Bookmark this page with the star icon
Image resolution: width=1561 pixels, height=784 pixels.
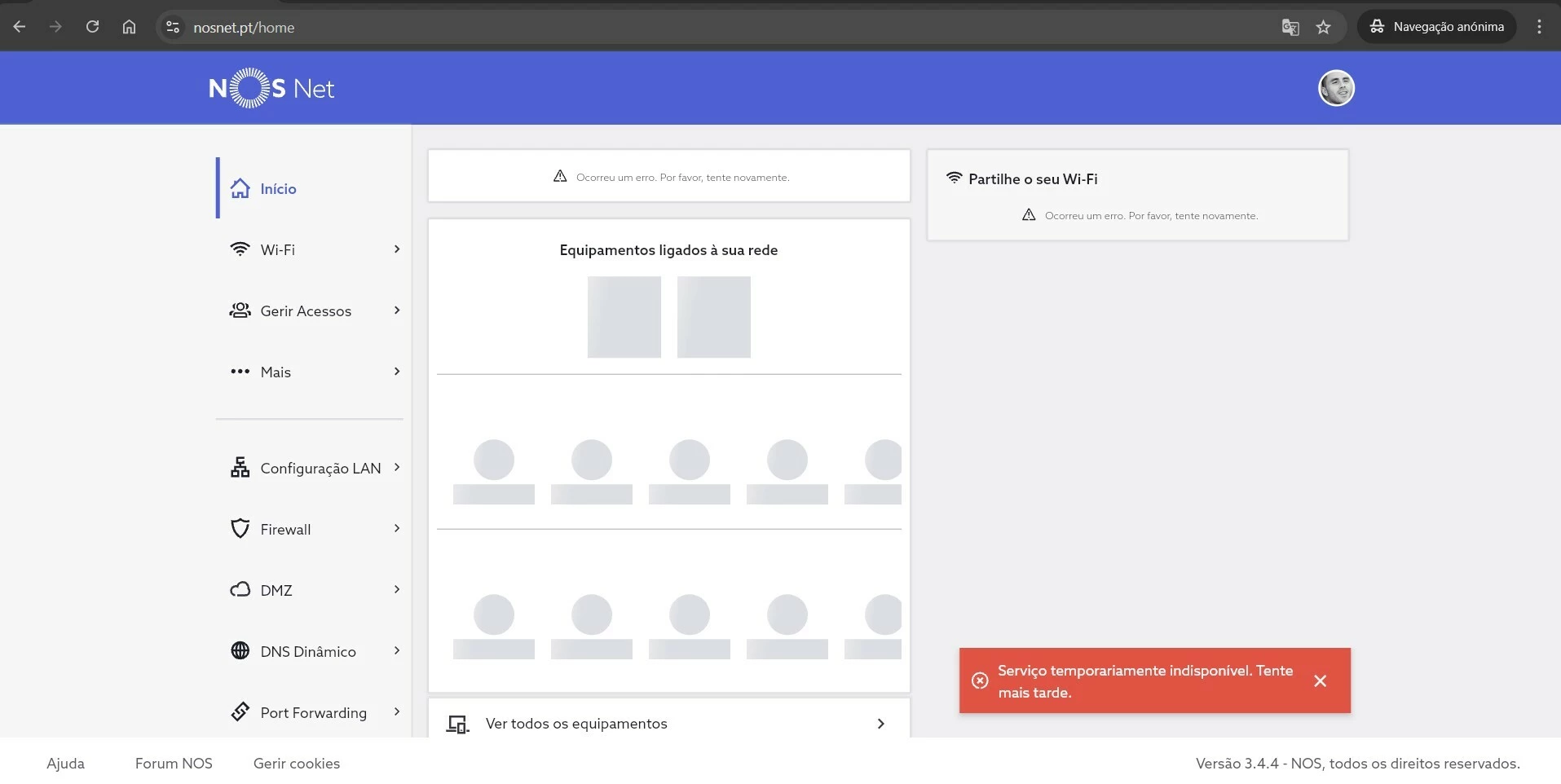pos(1323,27)
